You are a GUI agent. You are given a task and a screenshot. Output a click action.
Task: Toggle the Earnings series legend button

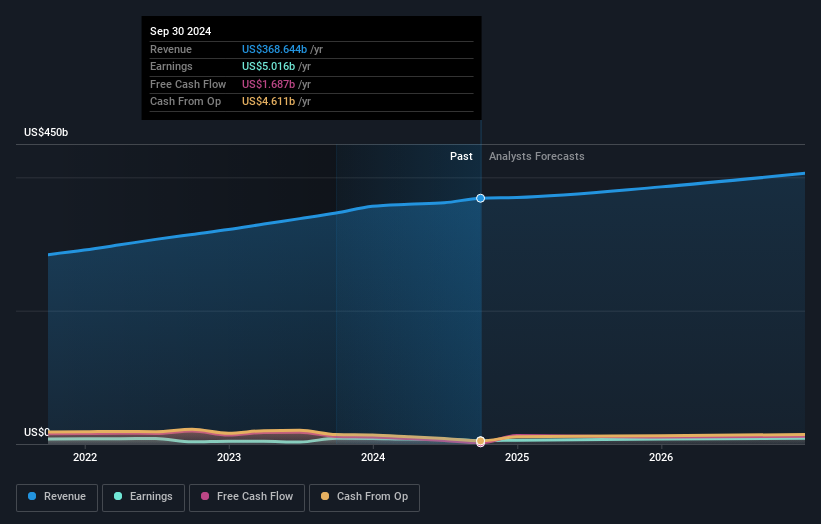[143, 497]
